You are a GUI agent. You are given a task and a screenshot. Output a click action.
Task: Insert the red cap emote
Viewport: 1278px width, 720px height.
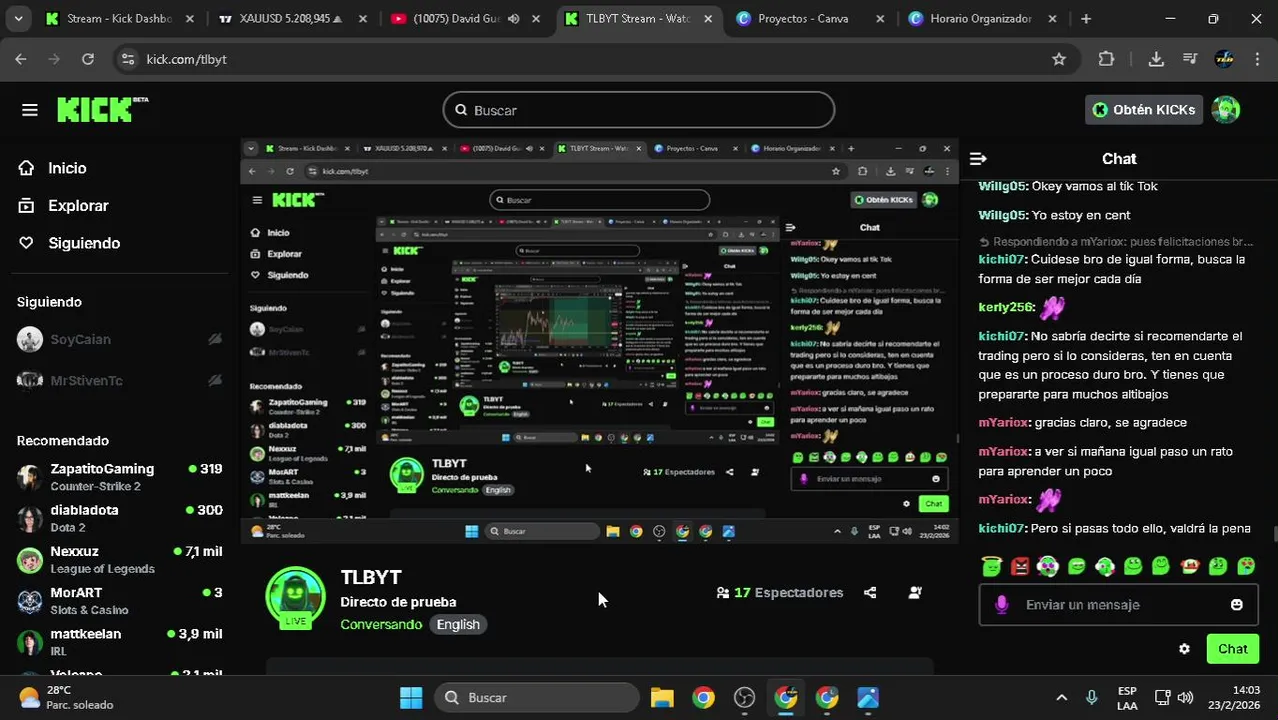(1189, 566)
